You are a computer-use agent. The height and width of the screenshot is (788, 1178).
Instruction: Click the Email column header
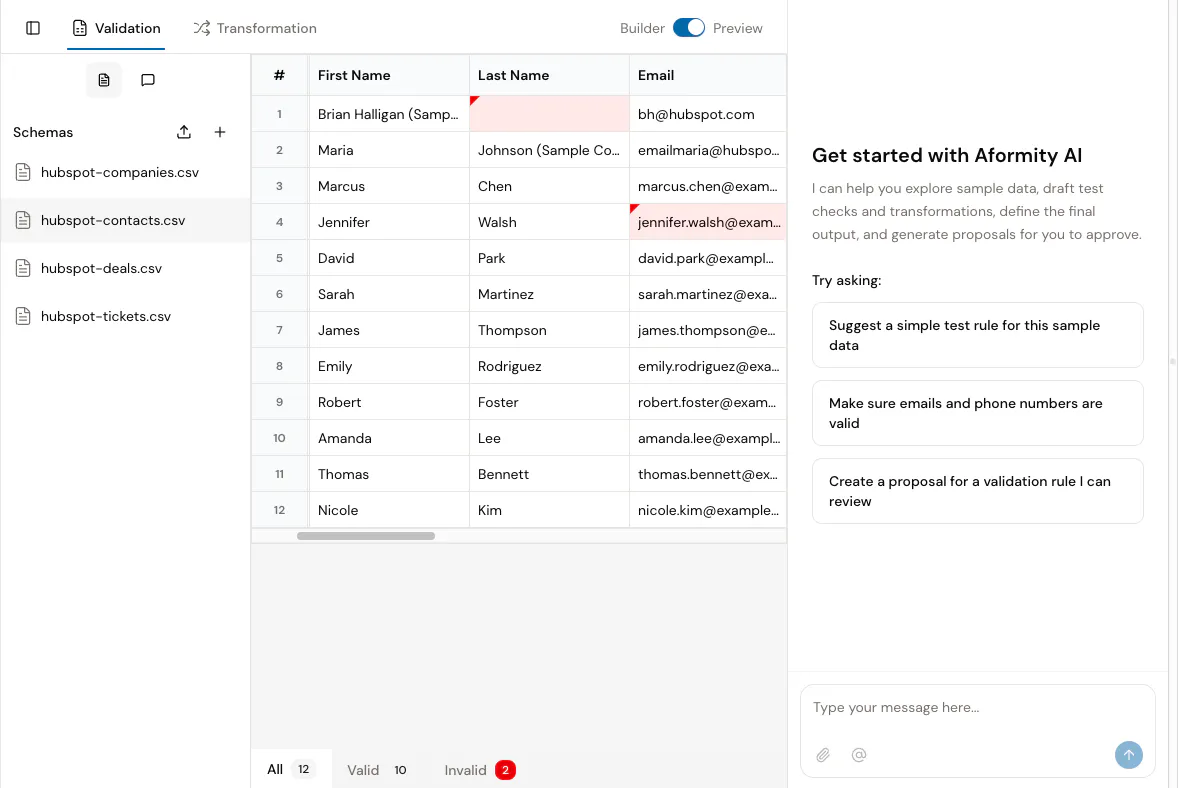[x=708, y=75]
